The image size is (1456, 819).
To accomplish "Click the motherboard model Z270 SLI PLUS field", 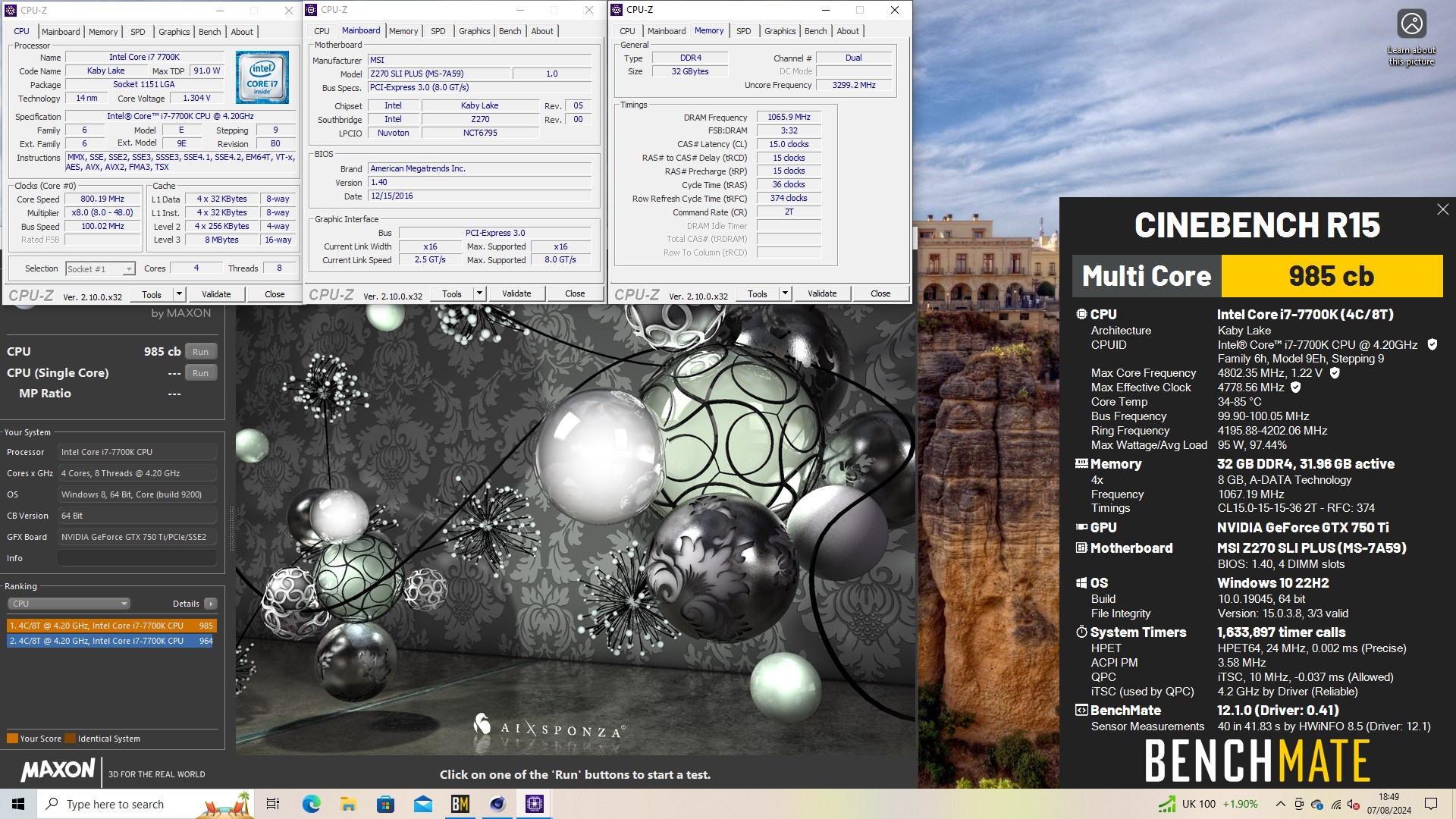I will [x=439, y=74].
